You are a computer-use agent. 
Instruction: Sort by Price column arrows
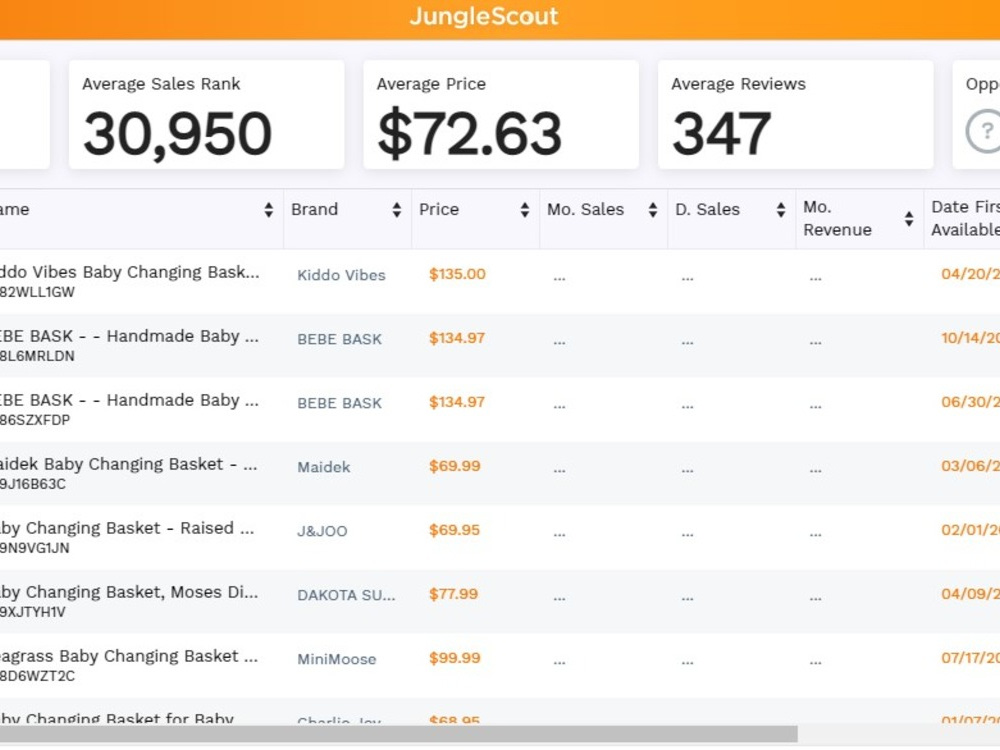(525, 210)
